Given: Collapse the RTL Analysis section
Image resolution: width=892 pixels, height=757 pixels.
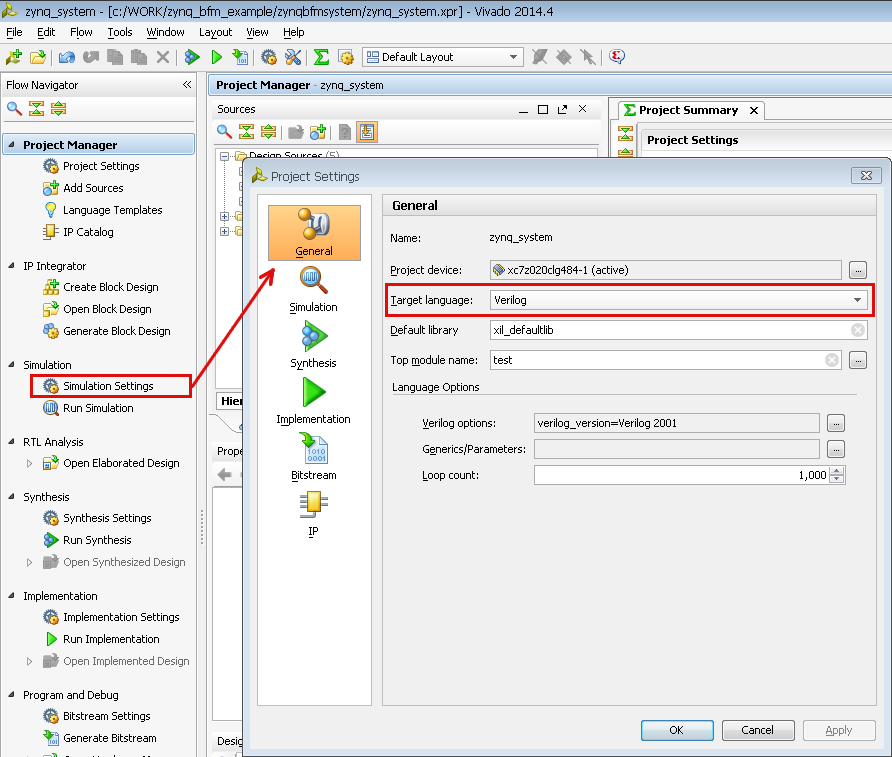Looking at the screenshot, I should 11,441.
